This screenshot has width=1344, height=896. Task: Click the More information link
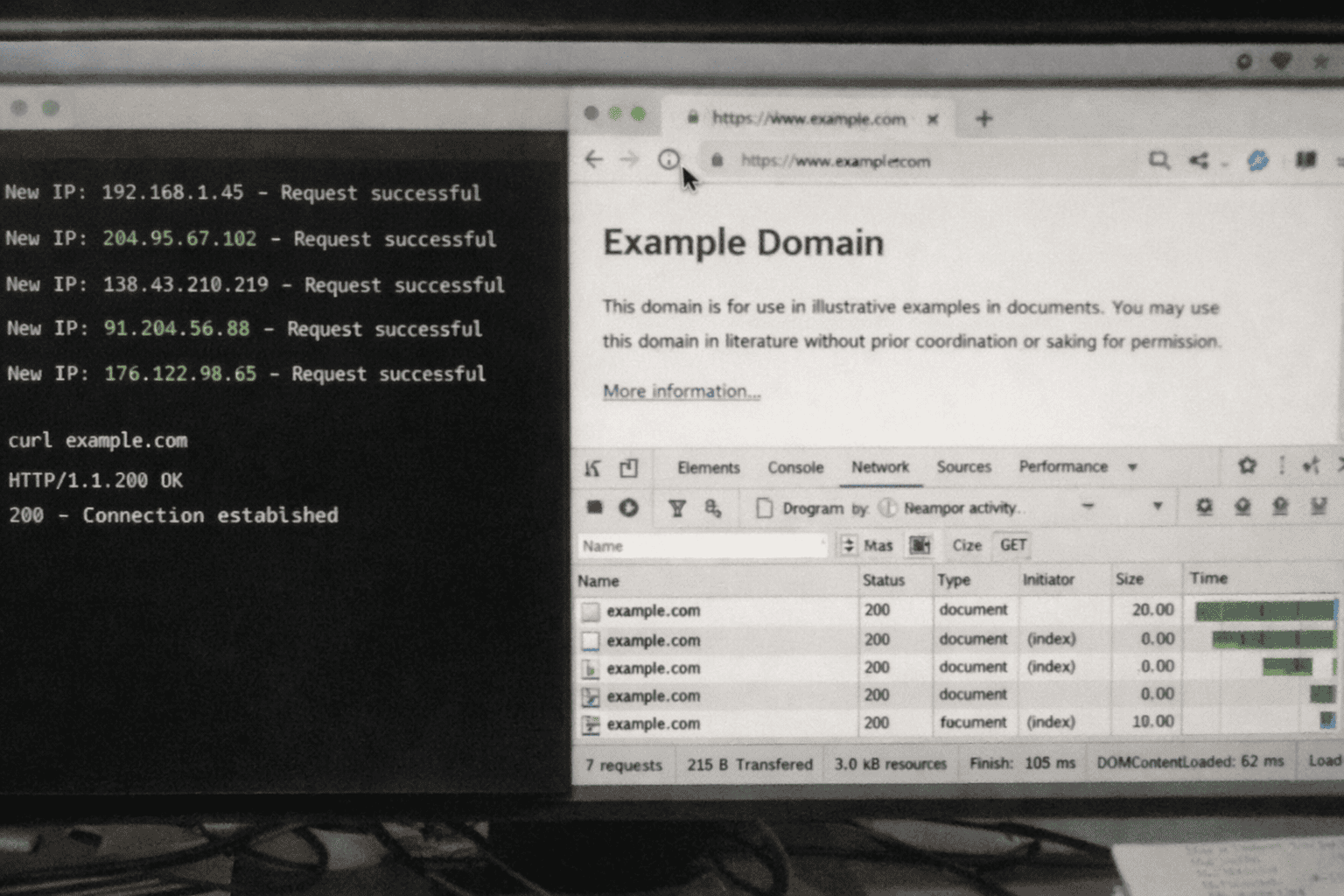682,391
